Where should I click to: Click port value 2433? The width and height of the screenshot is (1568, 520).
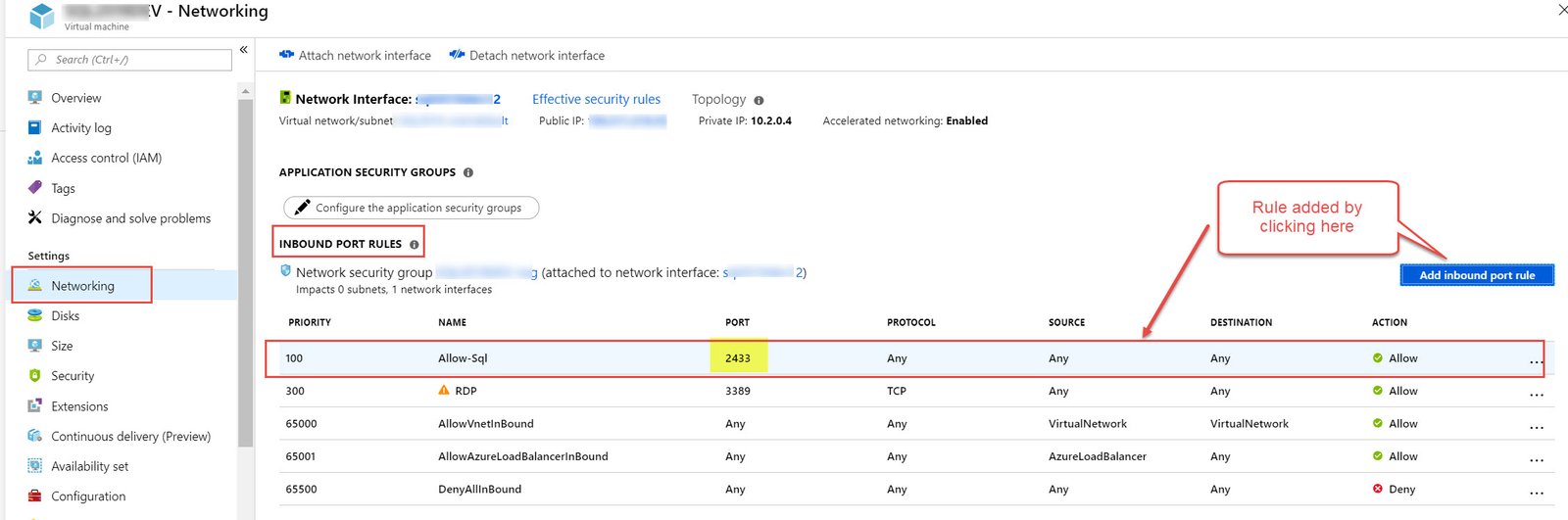click(x=738, y=358)
